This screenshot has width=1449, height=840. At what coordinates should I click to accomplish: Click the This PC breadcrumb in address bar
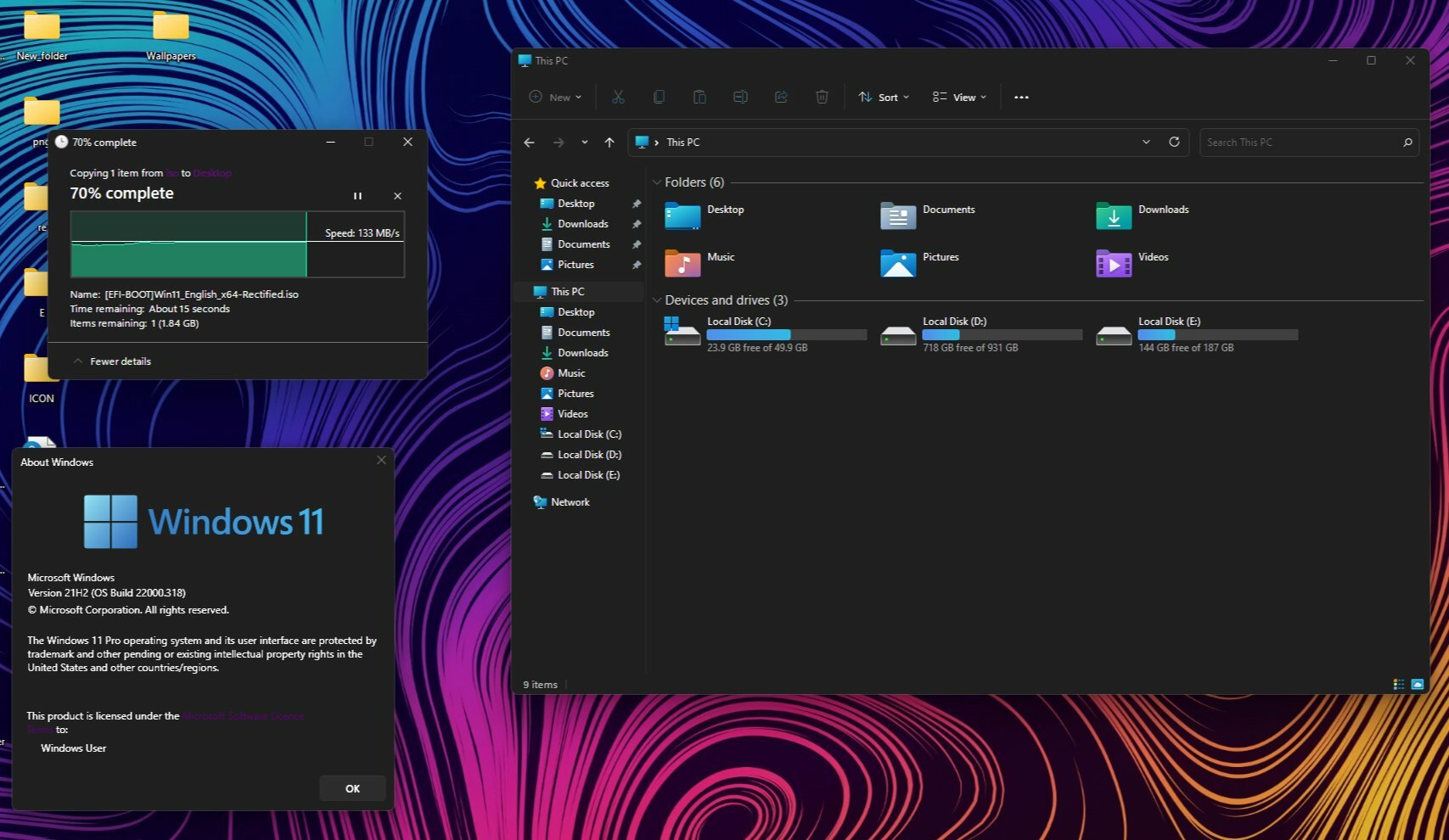(x=683, y=143)
